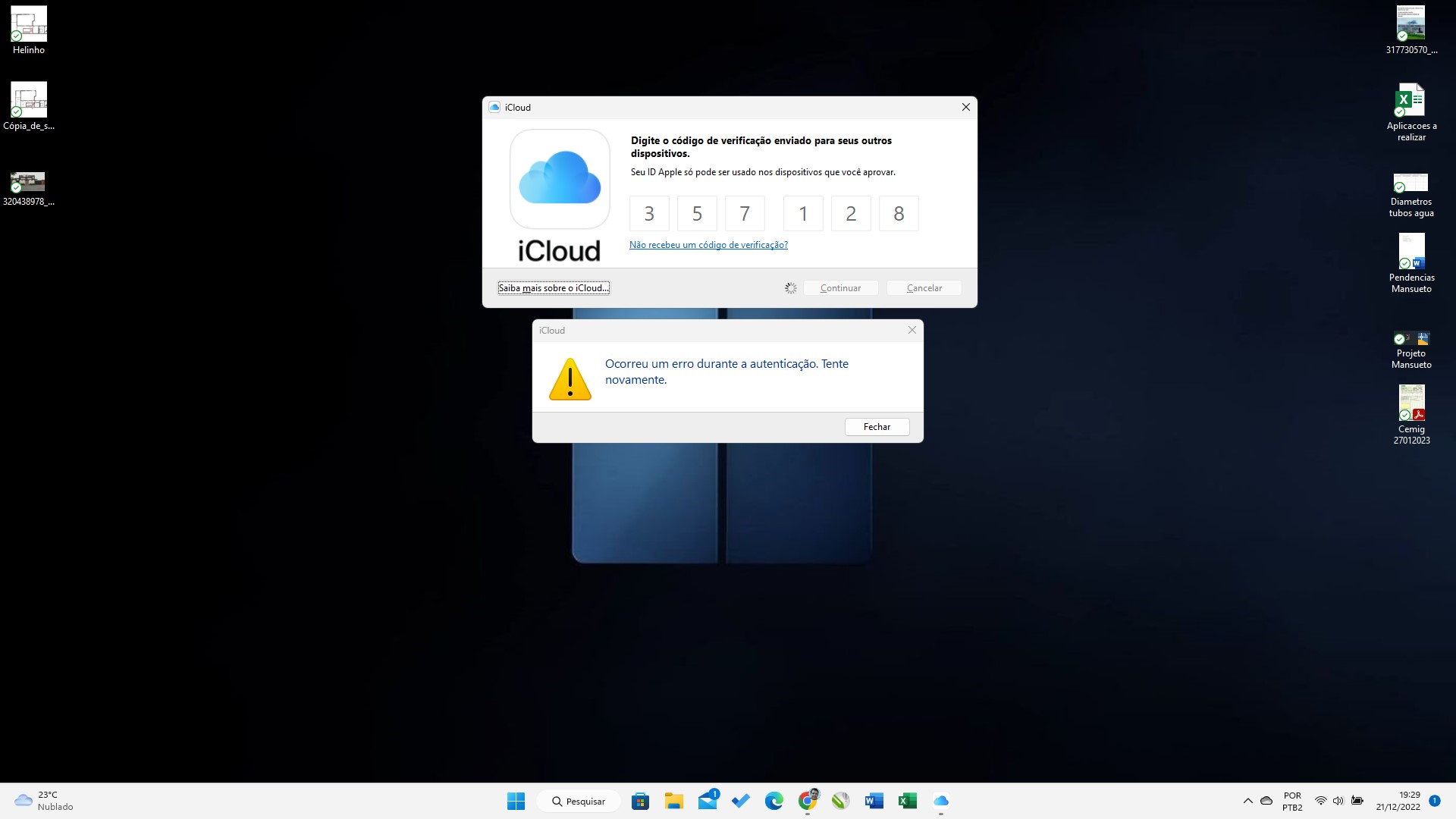
Task: Open the Mail app with unread badge
Action: 708,801
